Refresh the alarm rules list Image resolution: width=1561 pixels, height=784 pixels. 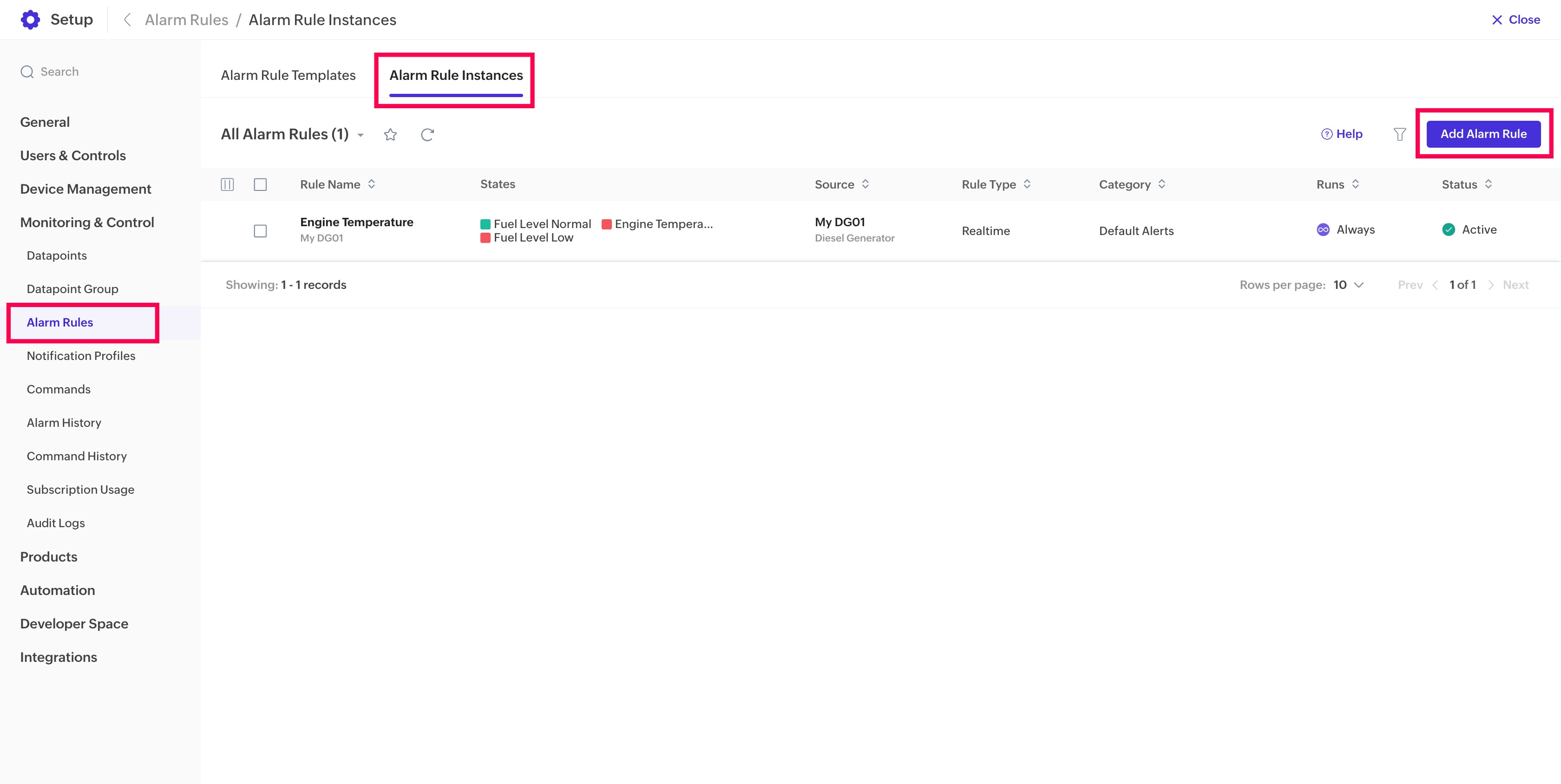coord(427,135)
